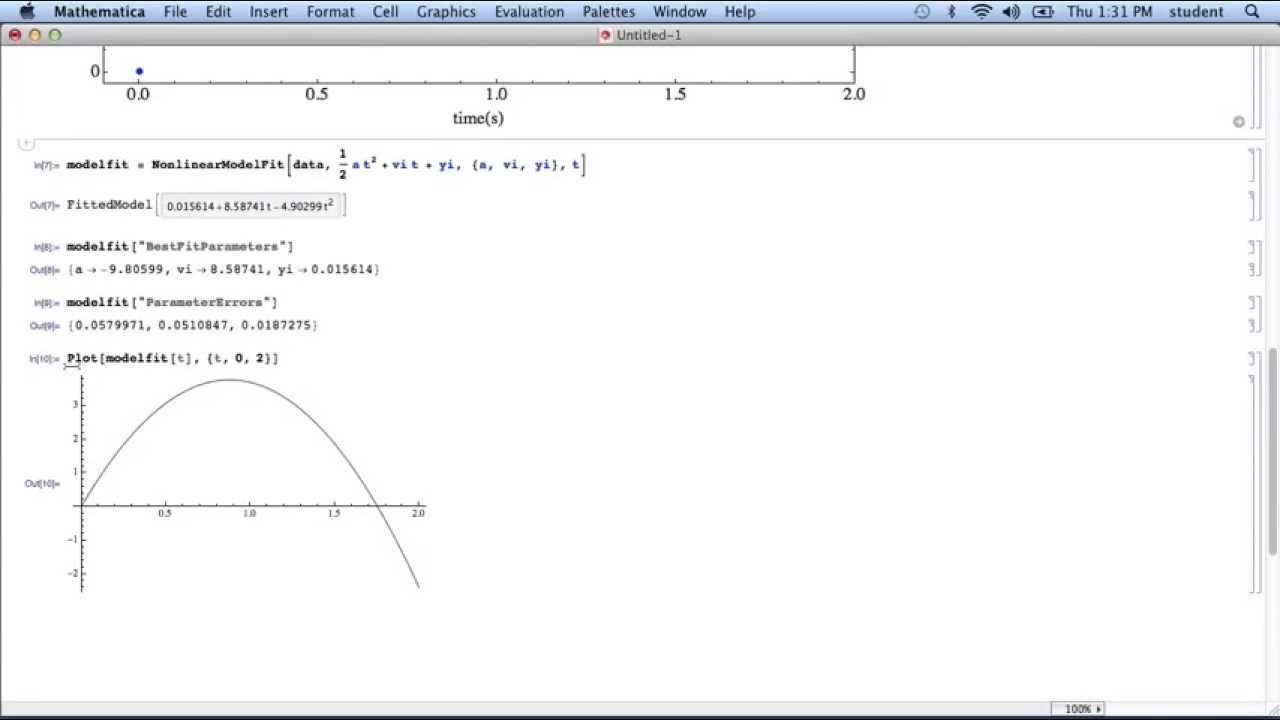Screen dimensions: 1280x720
Task: Select the parabola plot graphic
Action: click(250, 483)
